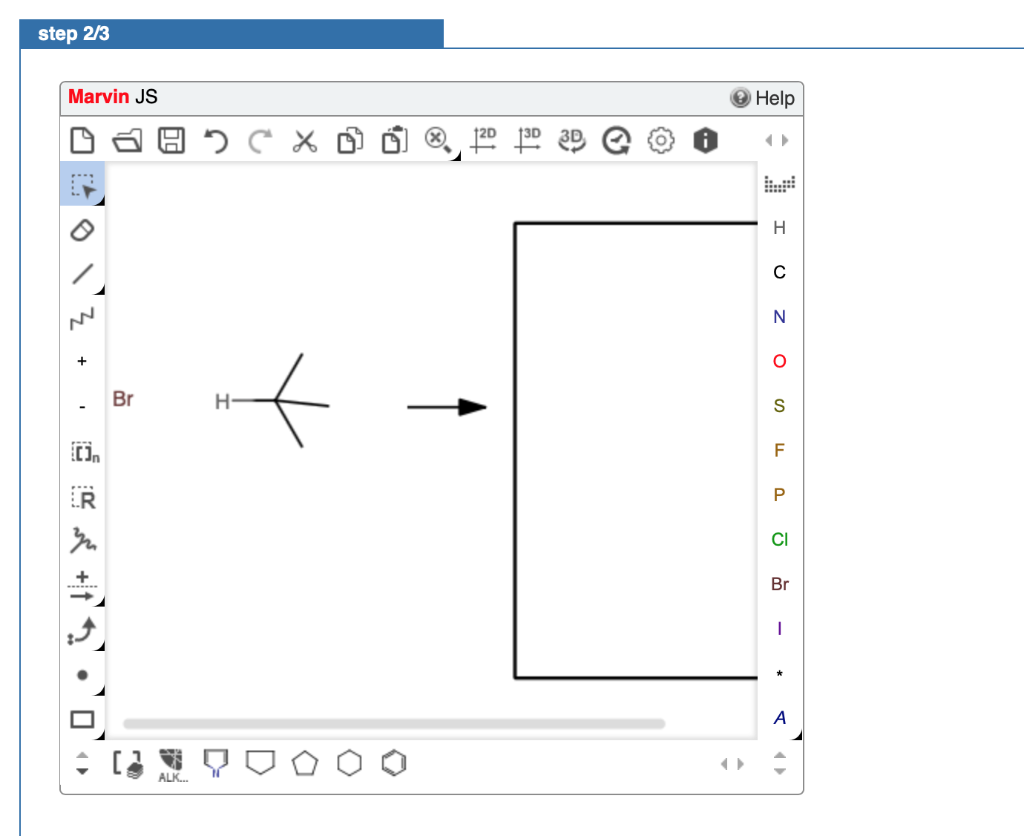The image size is (1024, 836).
Task: Enable the positive charge tool
Action: pyautogui.click(x=82, y=361)
